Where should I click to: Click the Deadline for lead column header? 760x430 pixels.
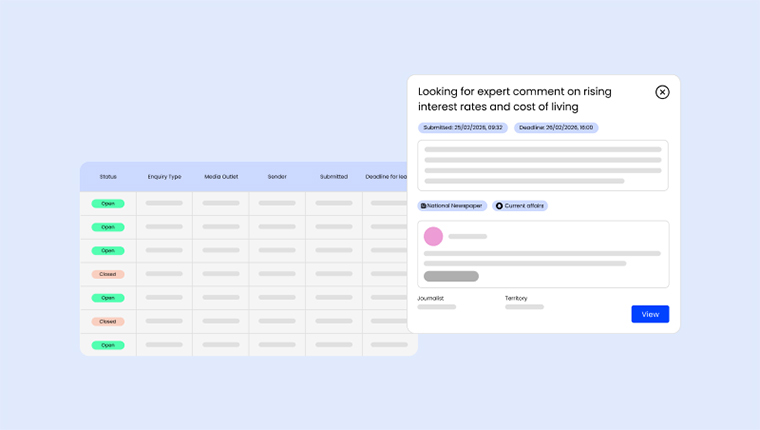(x=387, y=177)
